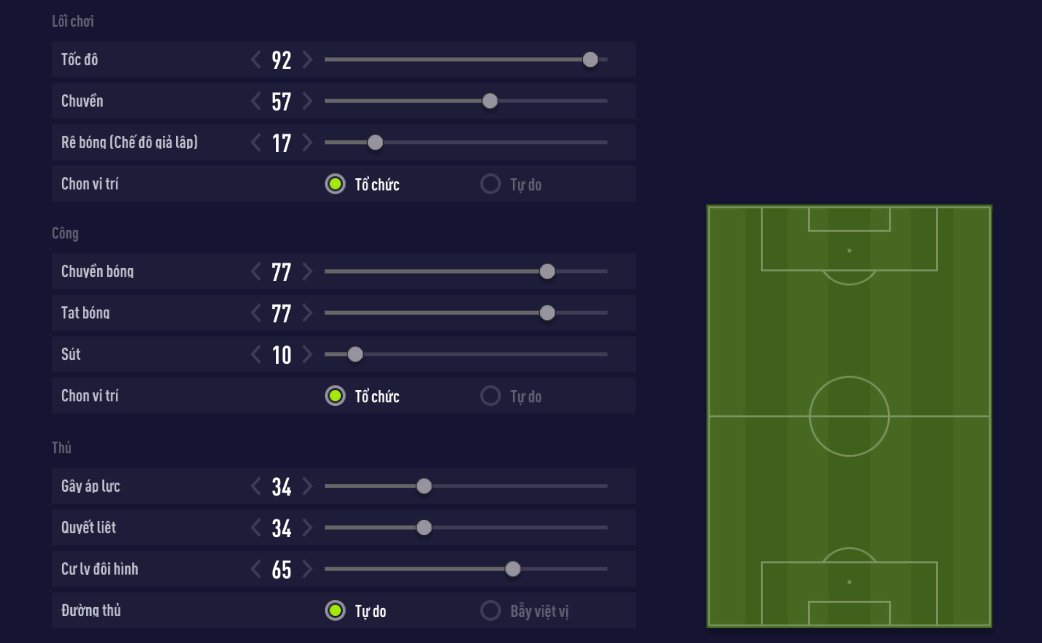This screenshot has height=643, width=1042.
Task: Select Tự do for Đường thủ
Action: pyautogui.click(x=335, y=611)
